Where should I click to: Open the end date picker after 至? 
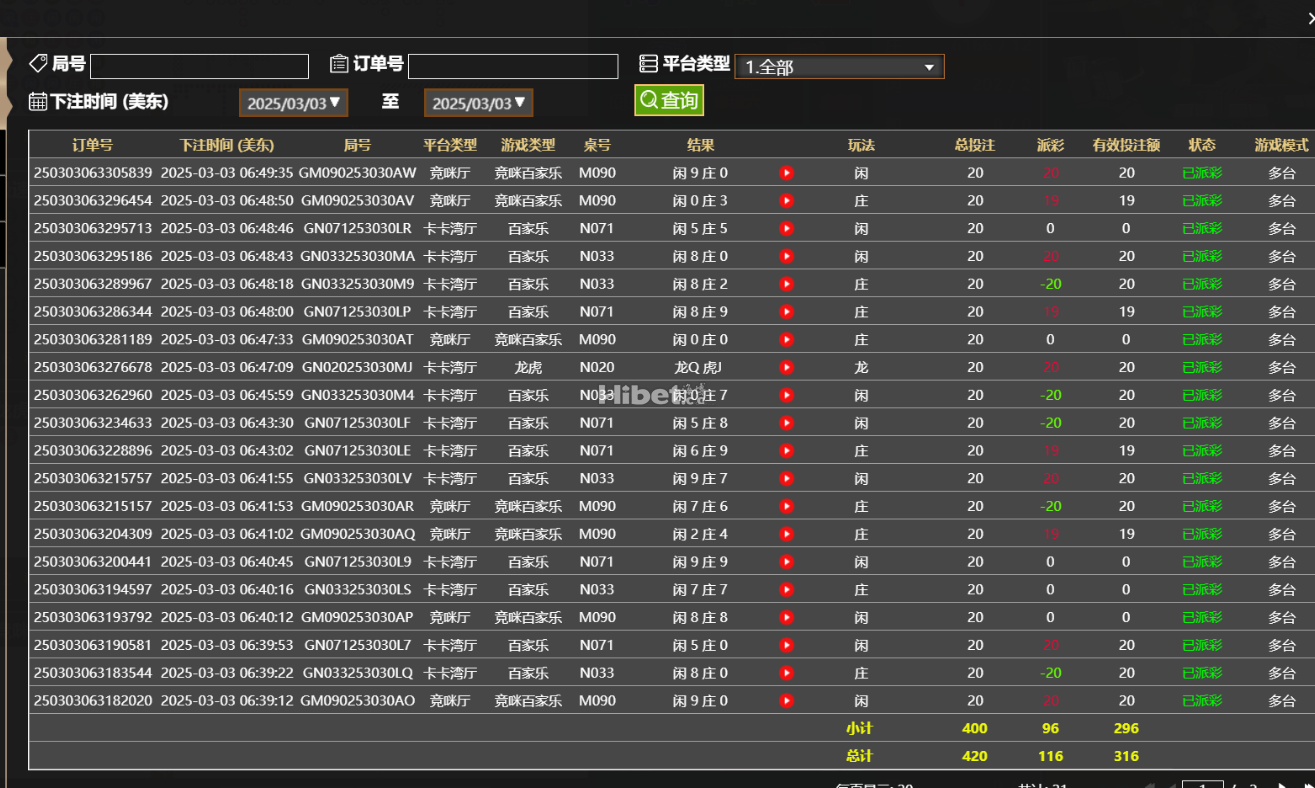tap(478, 103)
